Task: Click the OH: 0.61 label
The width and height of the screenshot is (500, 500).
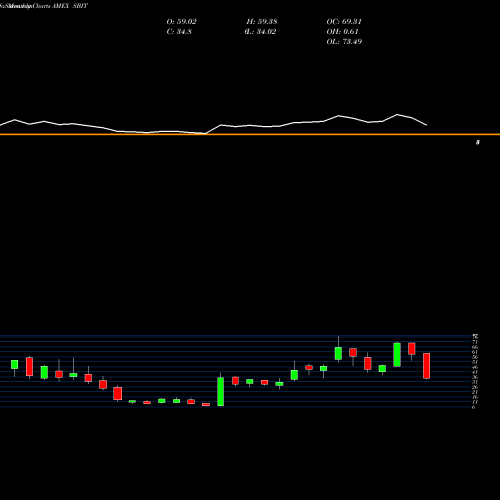Action: pos(342,32)
